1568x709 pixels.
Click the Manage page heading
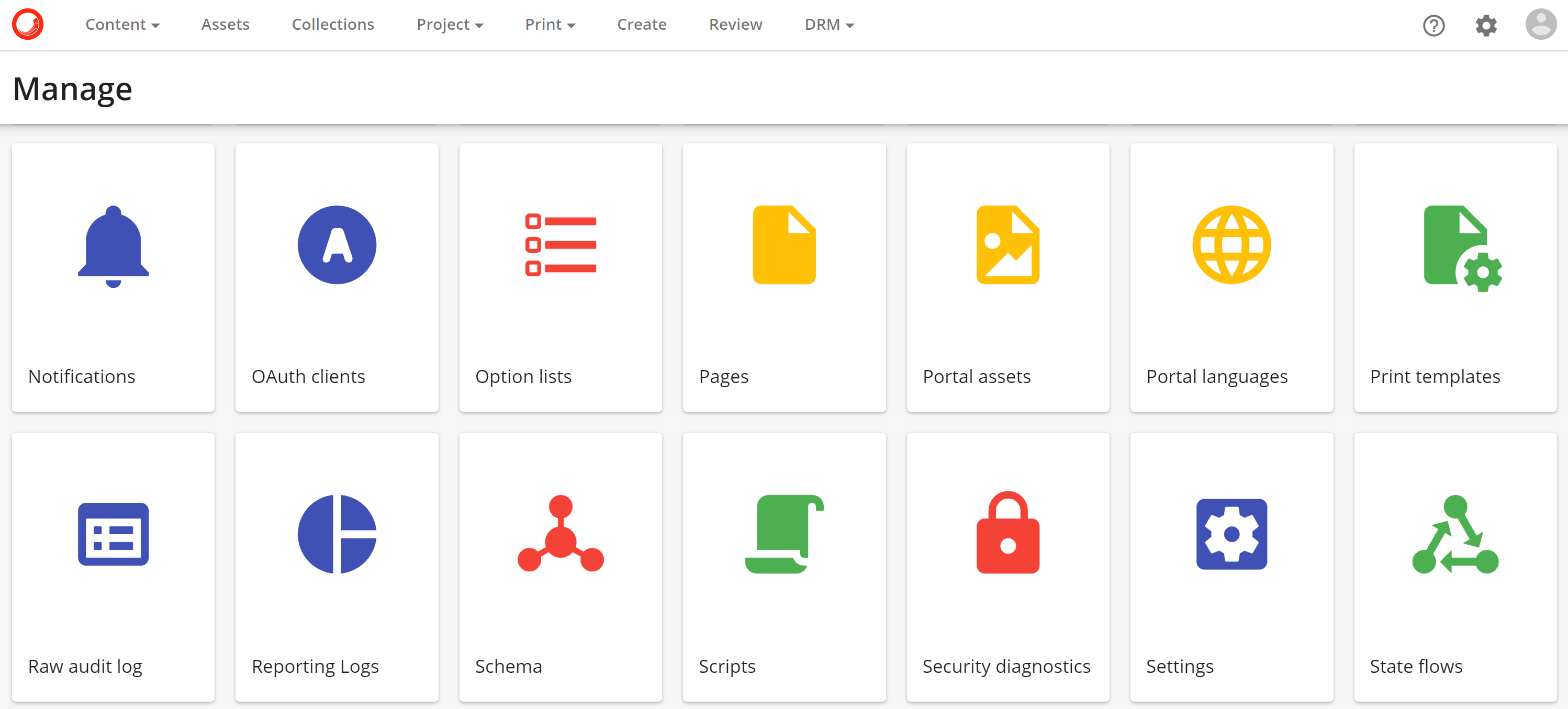[72, 89]
